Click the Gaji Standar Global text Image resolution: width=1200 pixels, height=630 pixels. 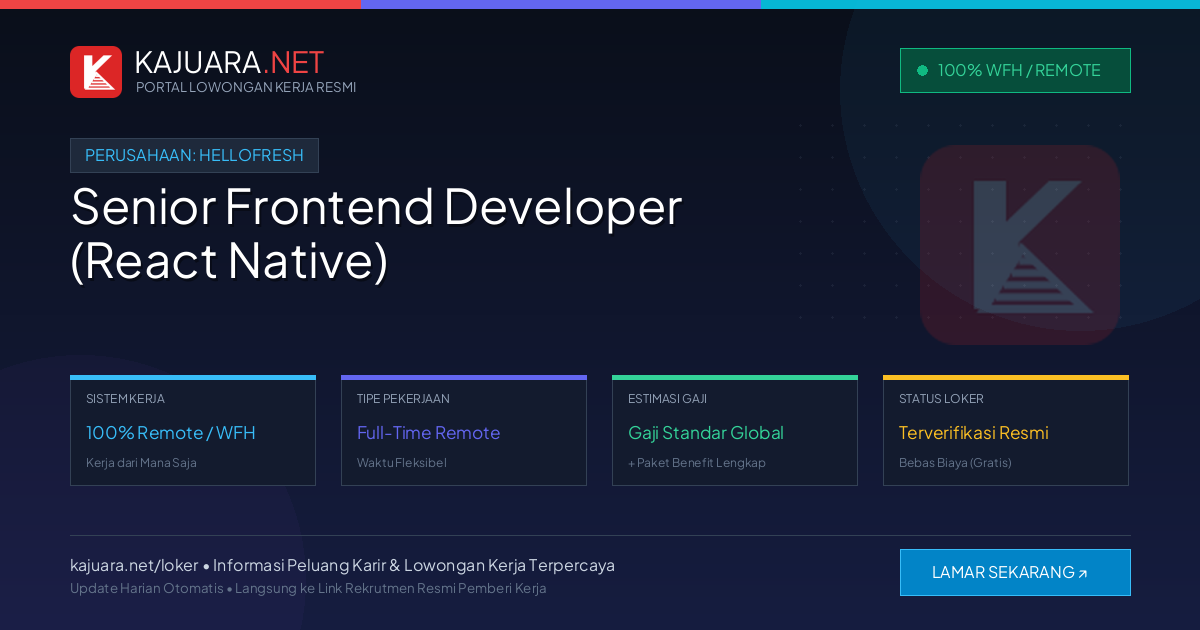click(706, 433)
